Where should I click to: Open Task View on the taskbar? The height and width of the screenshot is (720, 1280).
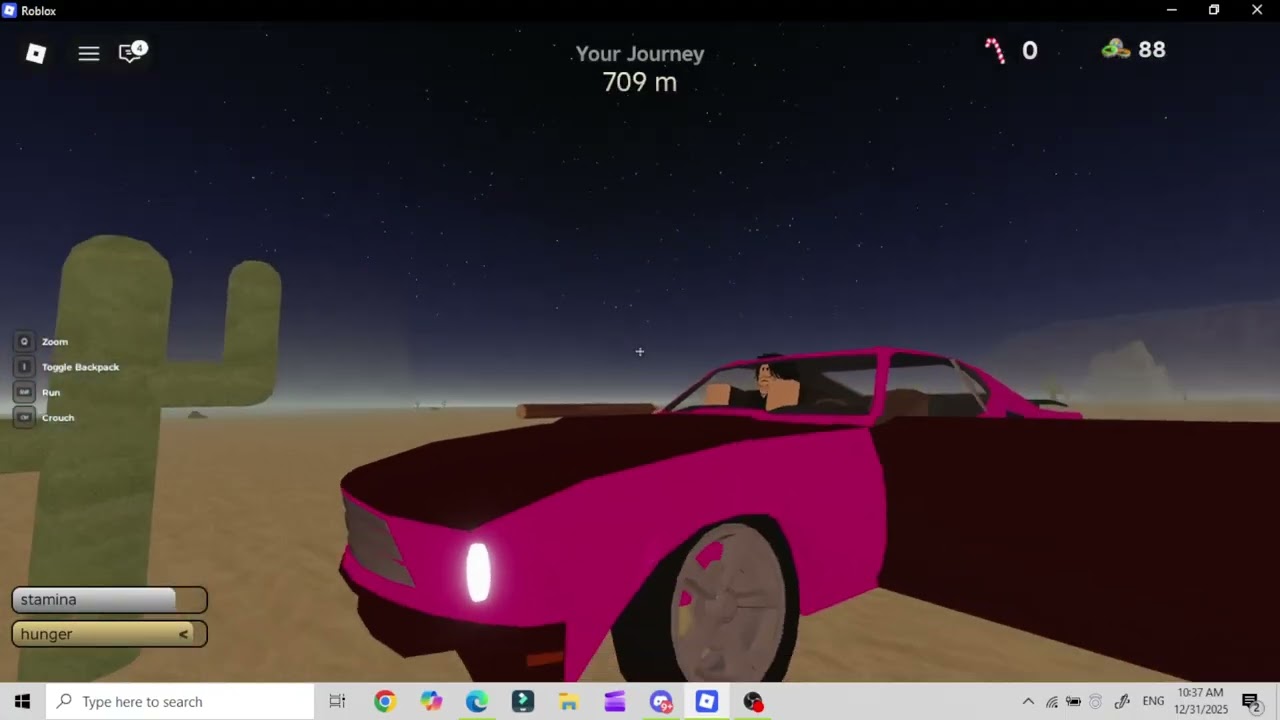tap(337, 702)
